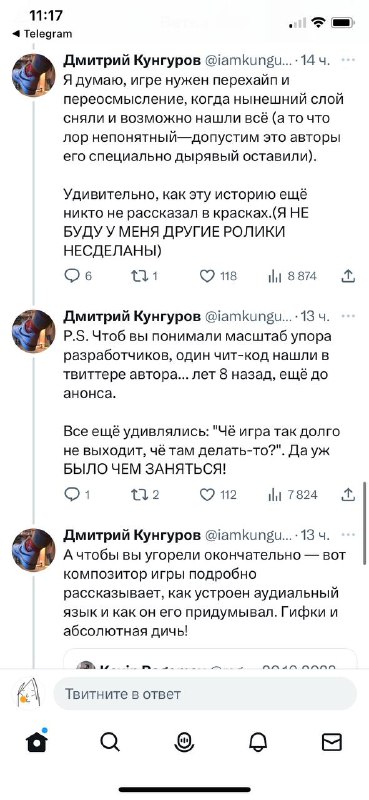Share the second tweet via upload icon

pyautogui.click(x=348, y=494)
